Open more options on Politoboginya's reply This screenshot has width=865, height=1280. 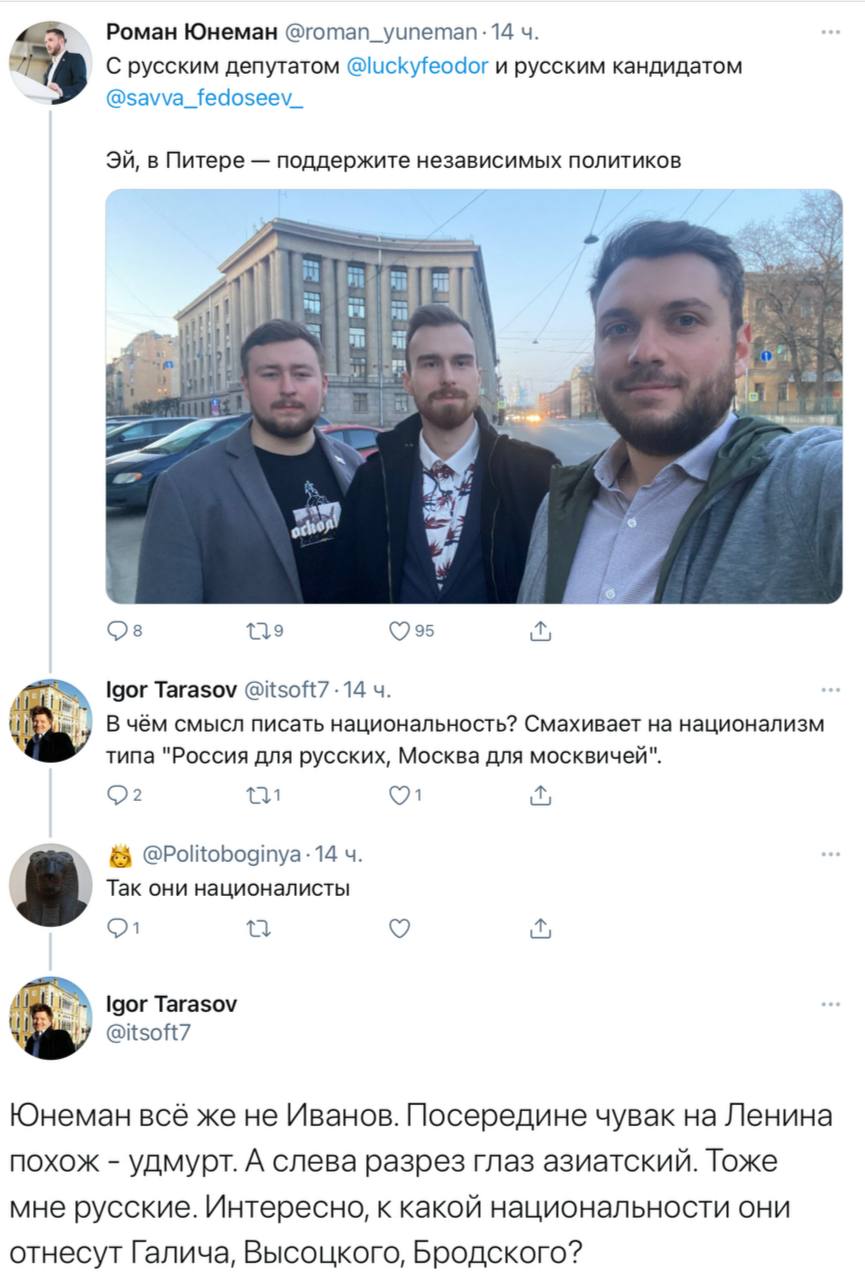830,855
